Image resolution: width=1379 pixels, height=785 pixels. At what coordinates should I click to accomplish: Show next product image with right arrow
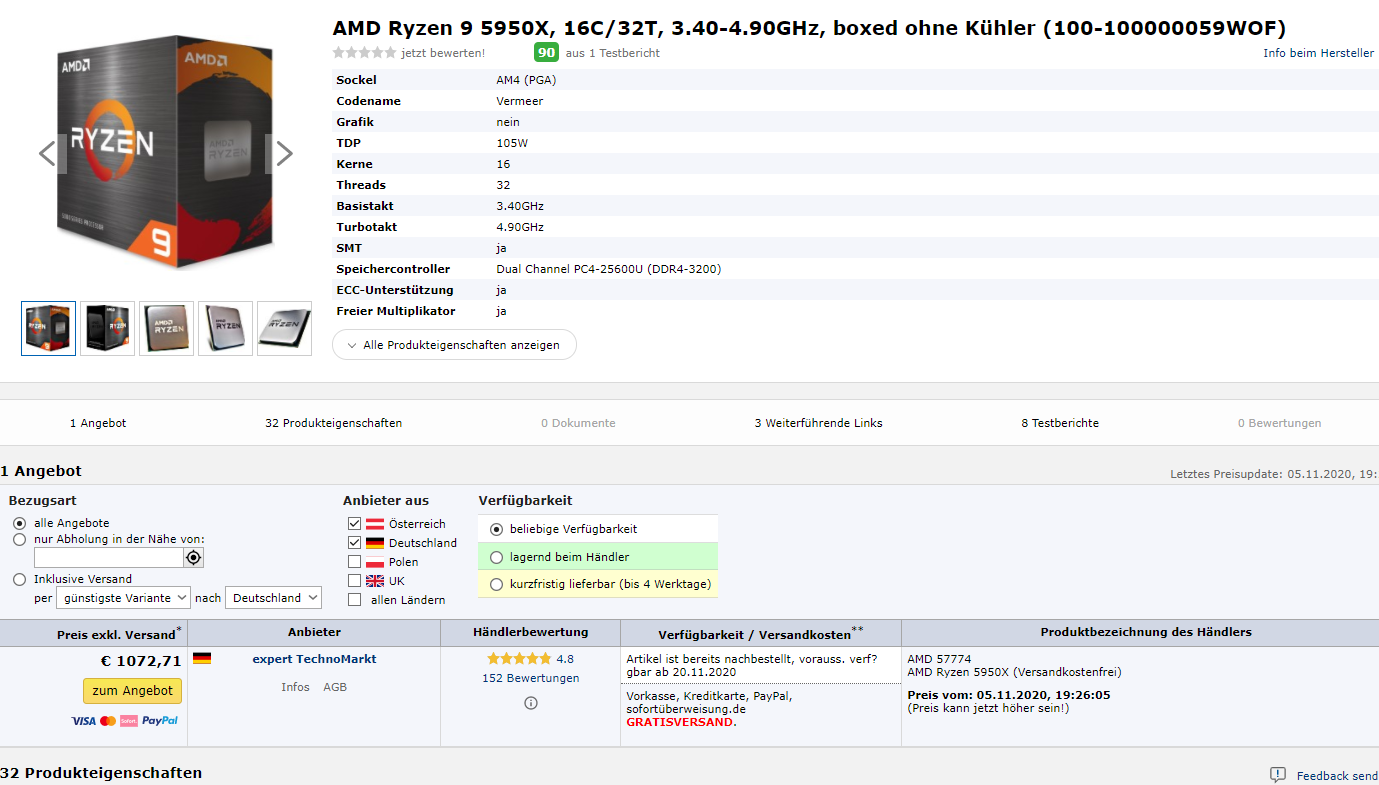pyautogui.click(x=284, y=154)
